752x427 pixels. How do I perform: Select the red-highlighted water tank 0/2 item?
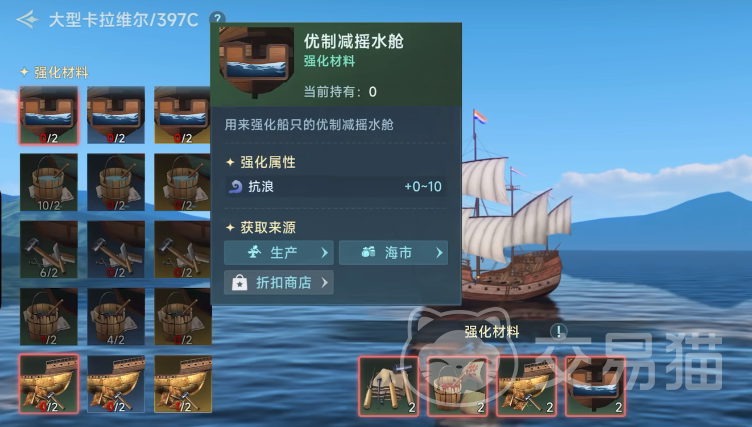[x=49, y=115]
